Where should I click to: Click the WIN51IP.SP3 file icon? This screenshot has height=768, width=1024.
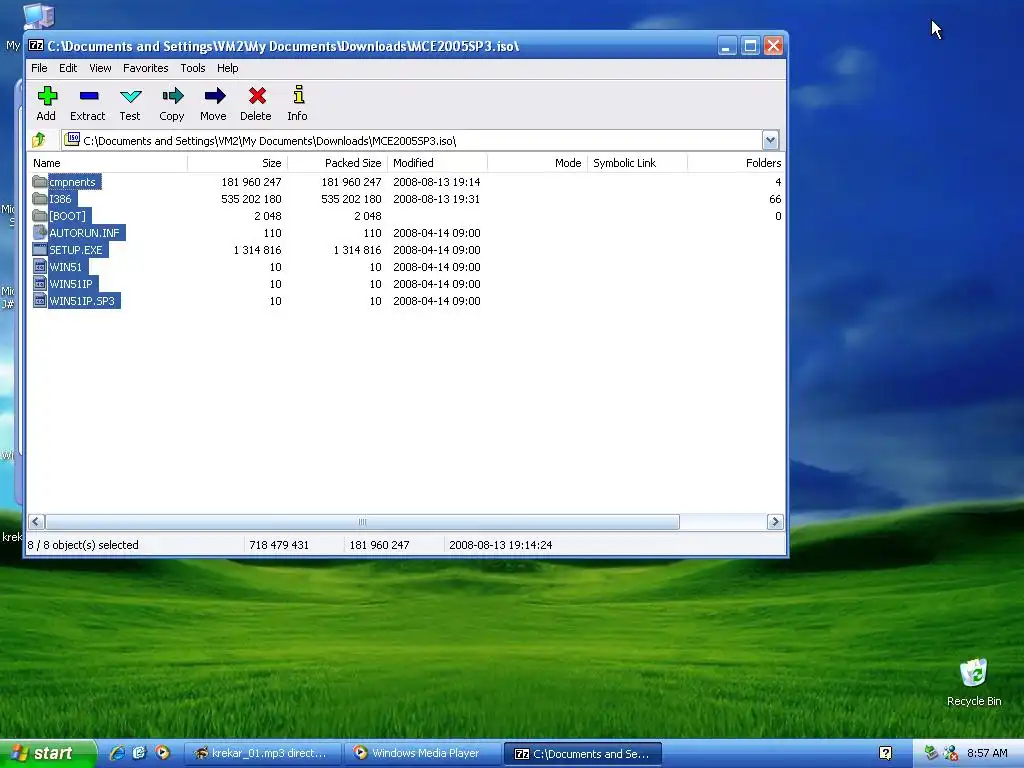(40, 300)
